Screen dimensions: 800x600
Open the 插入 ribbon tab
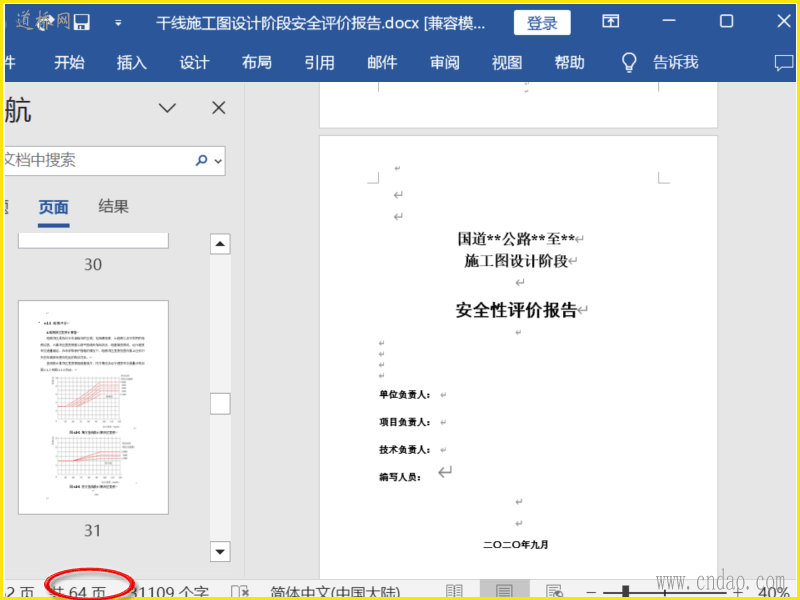[x=132, y=63]
